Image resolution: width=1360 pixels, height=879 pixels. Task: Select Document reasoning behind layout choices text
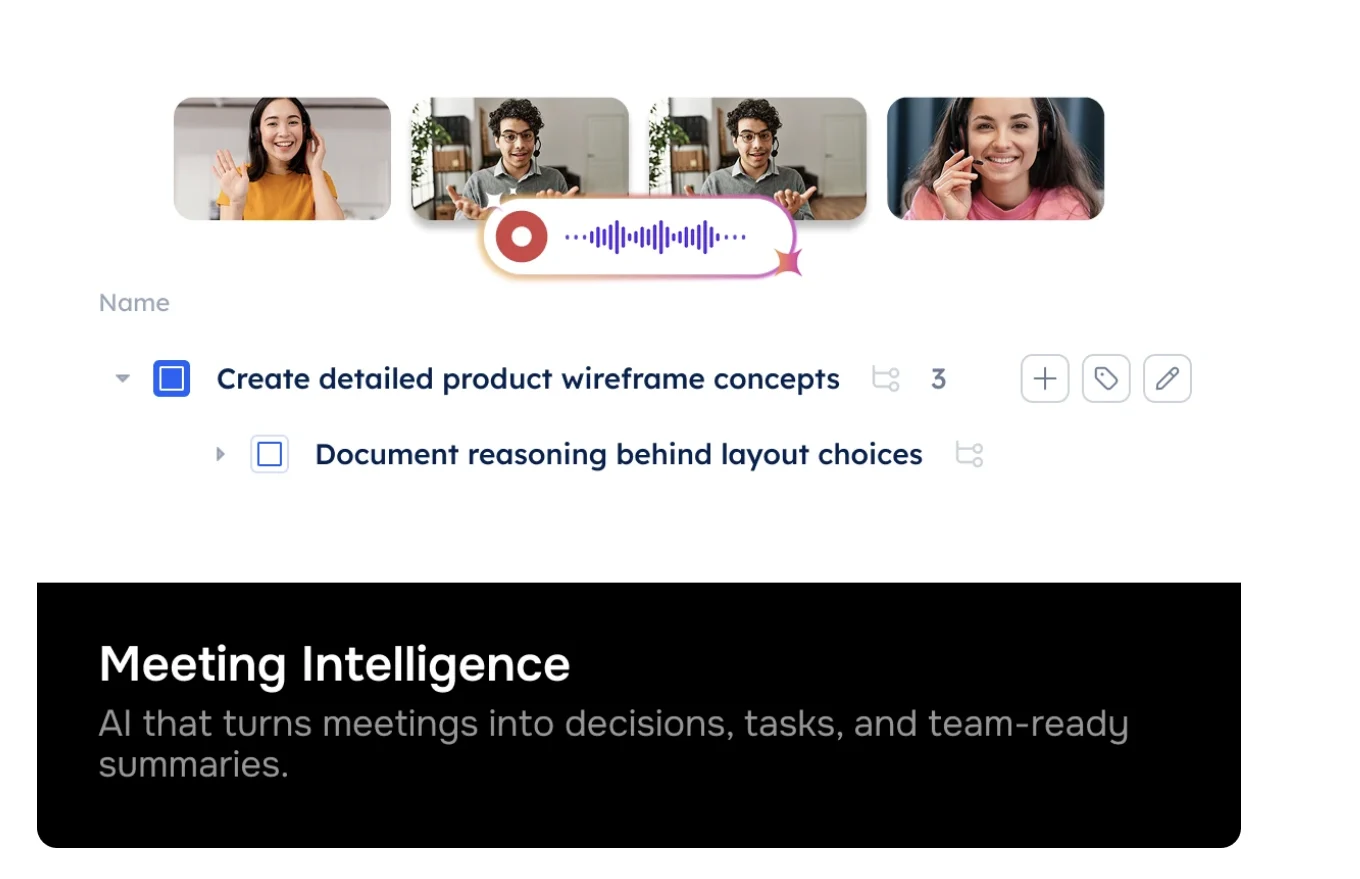[x=618, y=454]
